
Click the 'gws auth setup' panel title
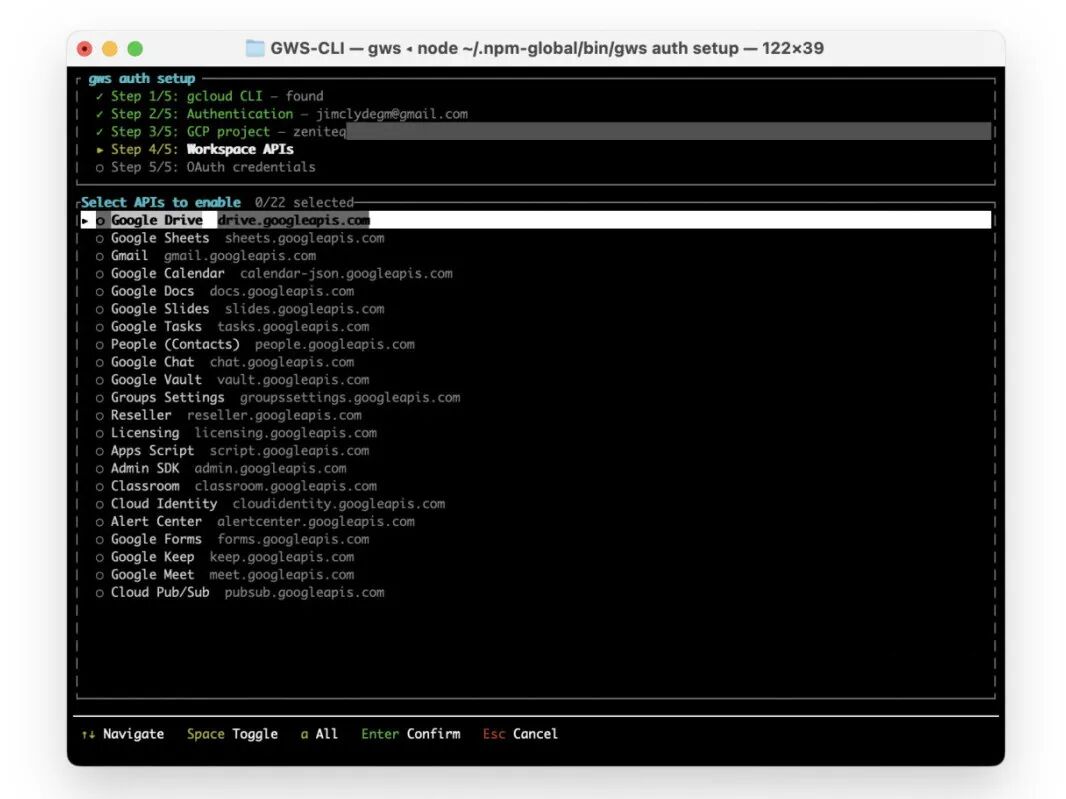[x=141, y=78]
